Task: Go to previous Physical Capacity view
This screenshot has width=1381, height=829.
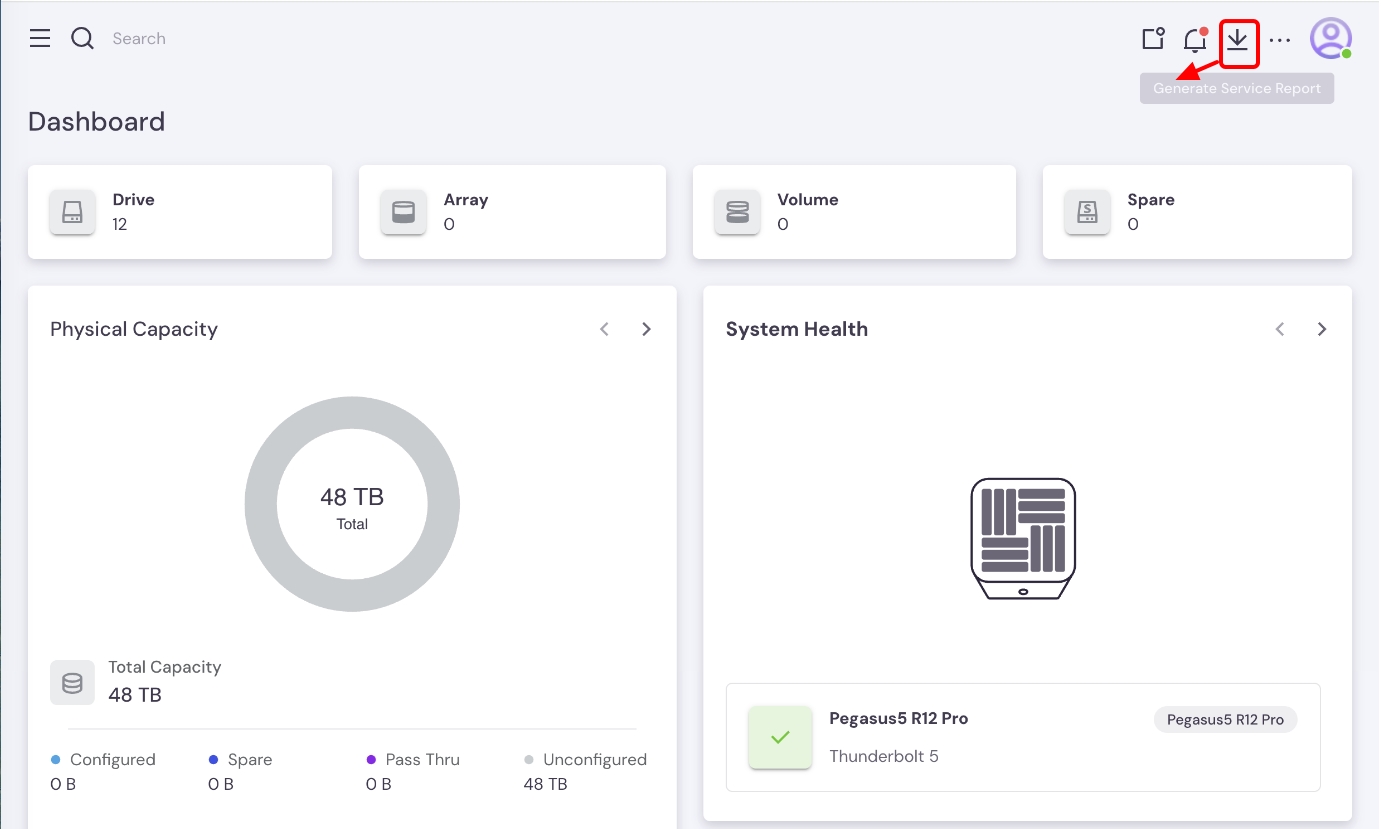Action: tap(604, 329)
